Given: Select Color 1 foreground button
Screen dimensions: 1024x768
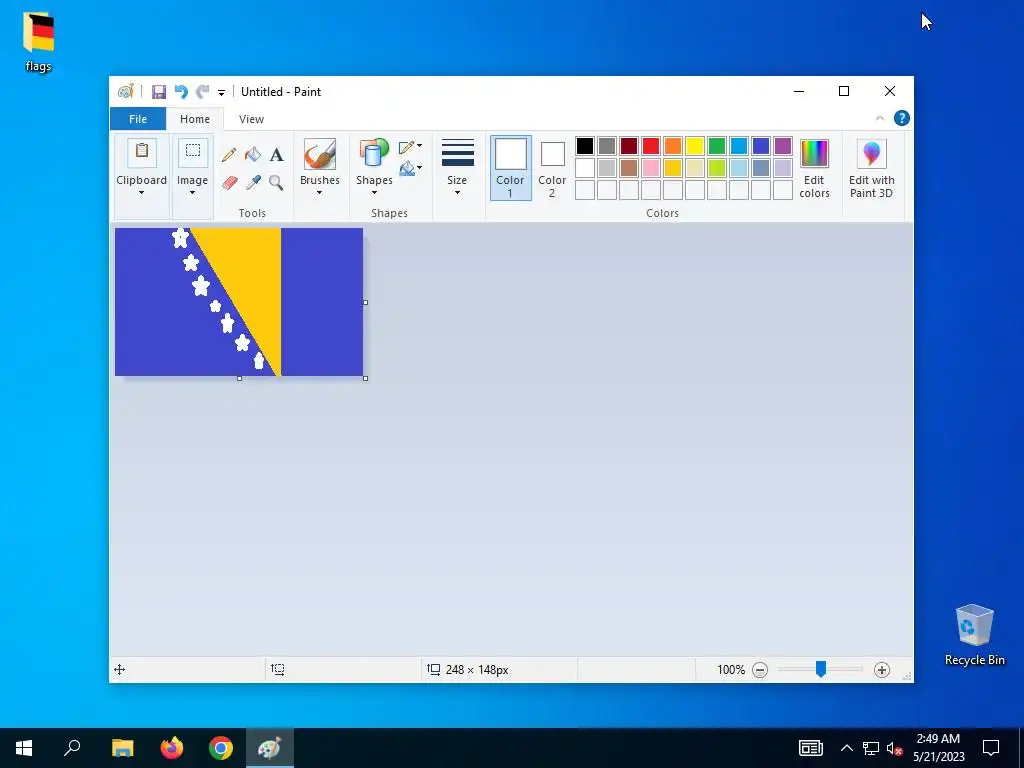Looking at the screenshot, I should [511, 168].
